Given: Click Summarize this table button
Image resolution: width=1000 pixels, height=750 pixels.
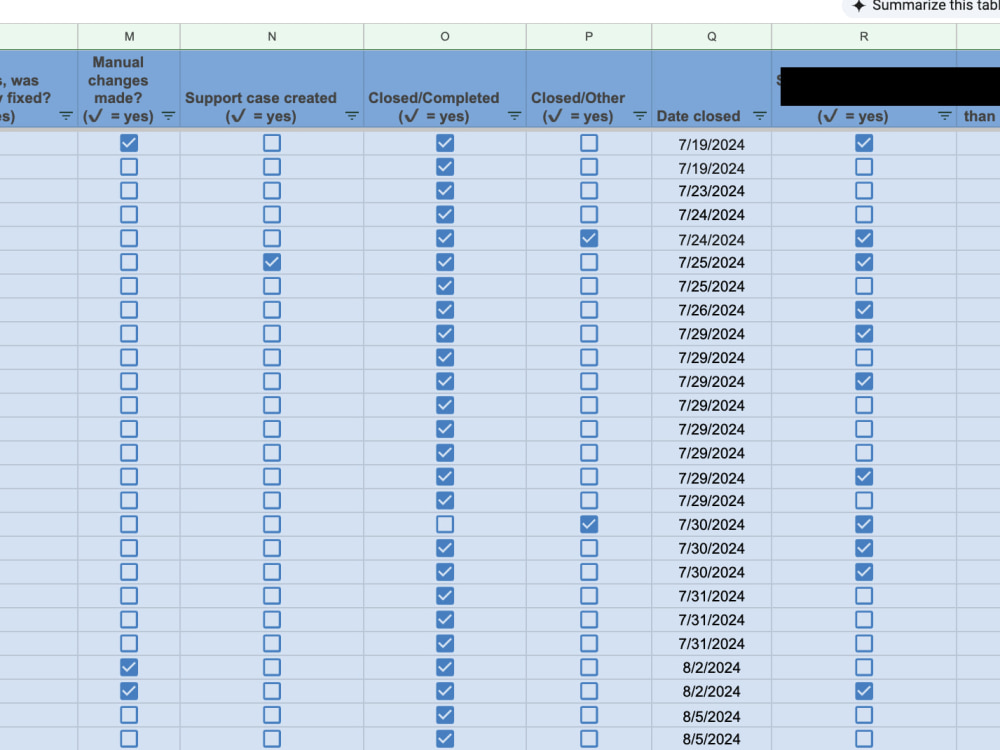Looking at the screenshot, I should pyautogui.click(x=922, y=6).
